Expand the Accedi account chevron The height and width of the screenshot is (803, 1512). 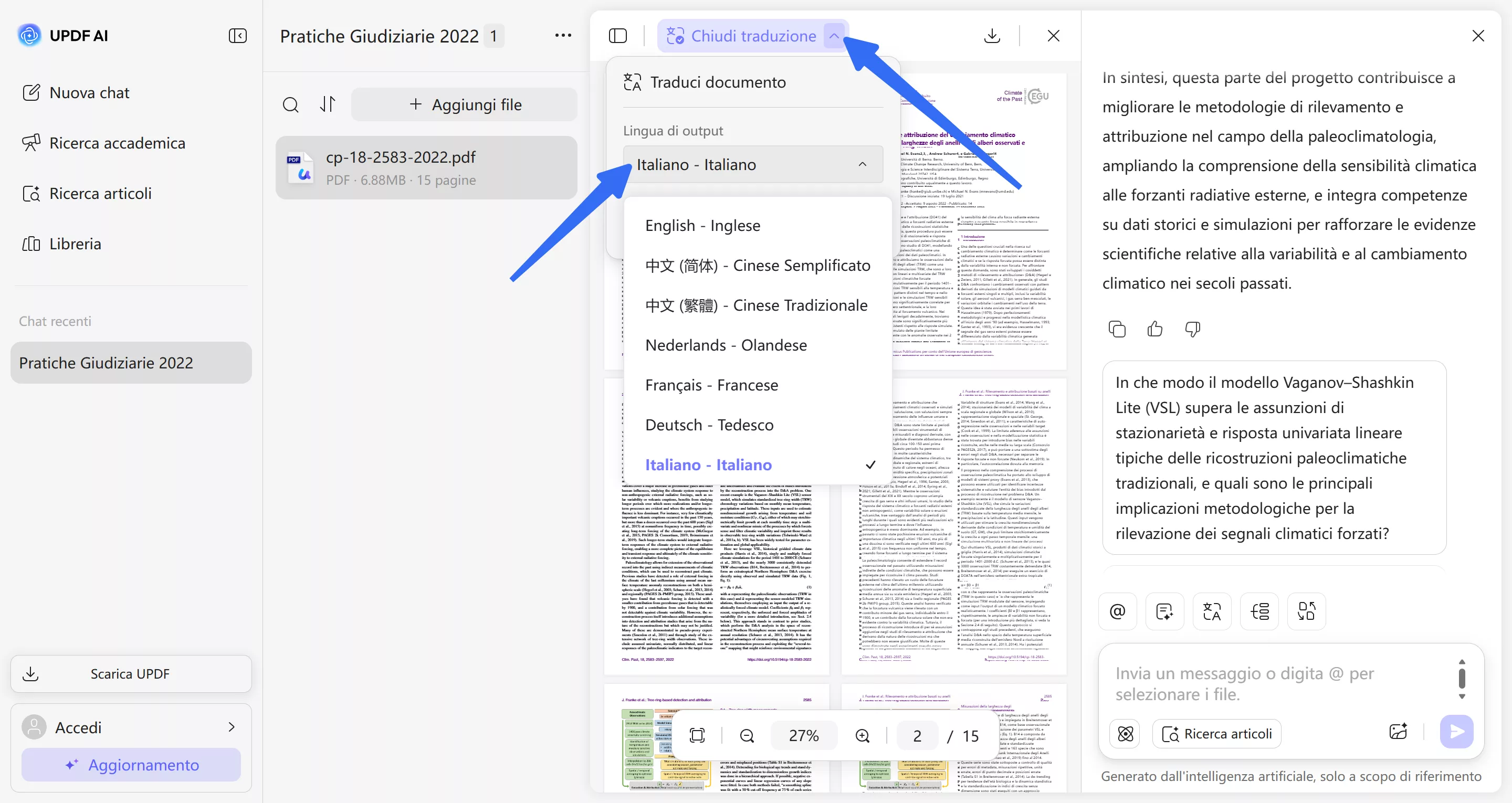click(231, 727)
